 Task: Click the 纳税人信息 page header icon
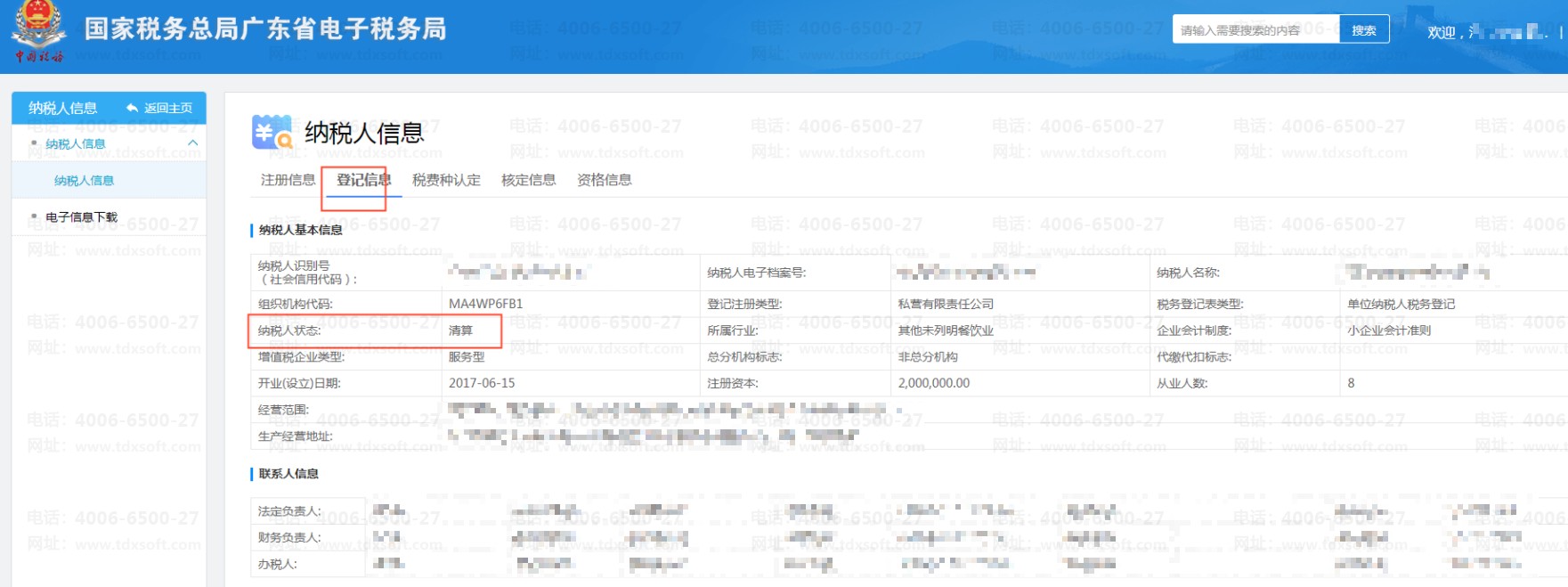click(x=272, y=132)
